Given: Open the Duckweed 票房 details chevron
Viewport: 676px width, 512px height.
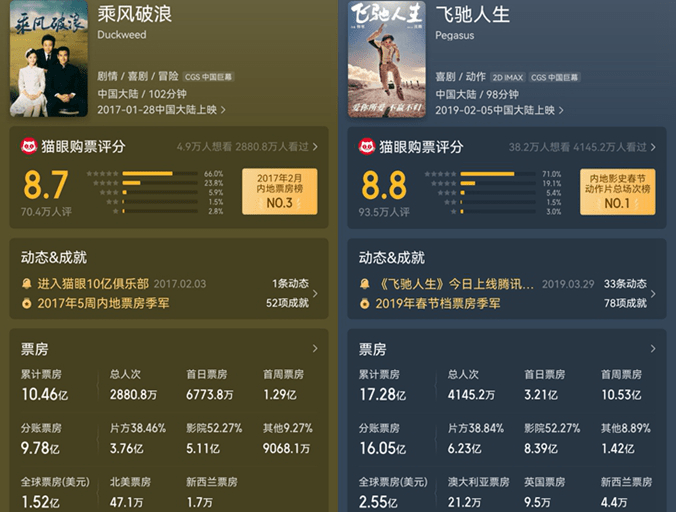Looking at the screenshot, I should 315,348.
